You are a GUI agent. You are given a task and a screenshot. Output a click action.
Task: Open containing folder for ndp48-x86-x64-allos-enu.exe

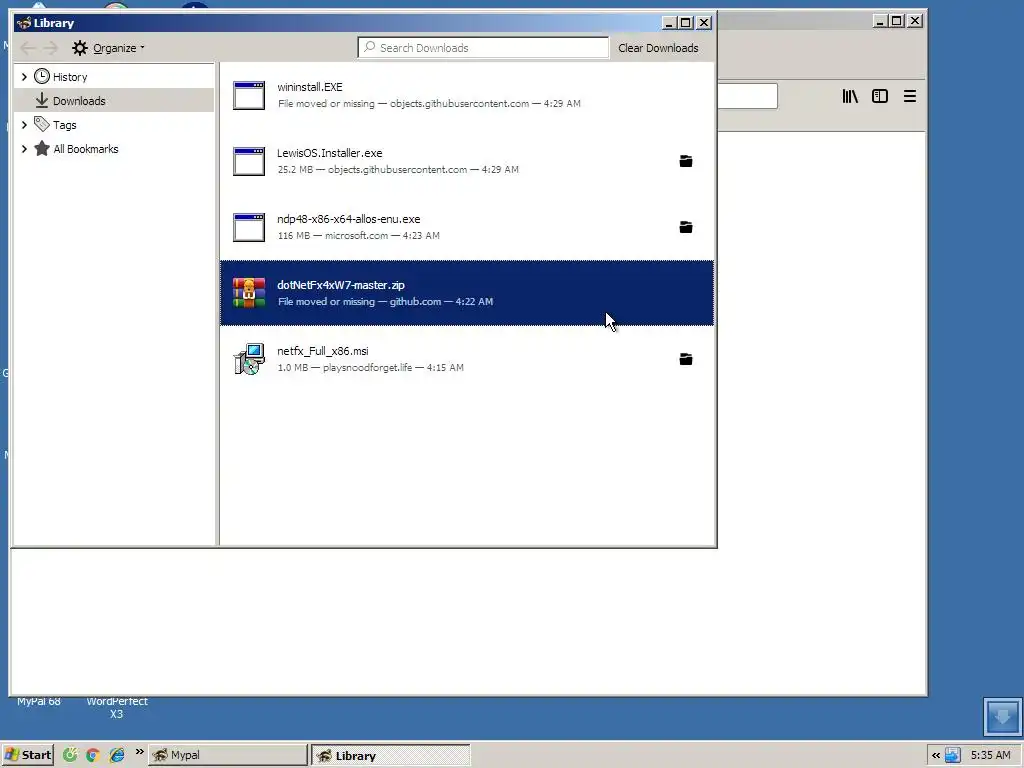tap(686, 227)
